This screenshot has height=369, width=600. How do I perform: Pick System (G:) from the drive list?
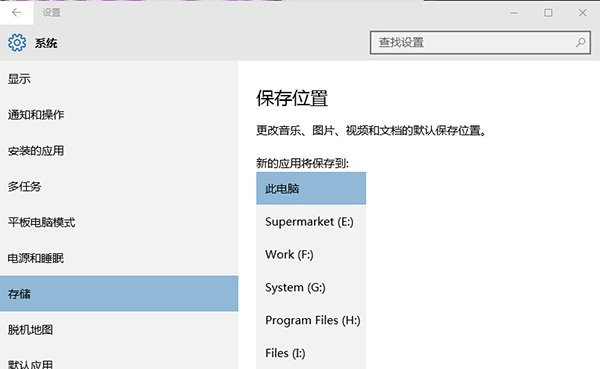tap(311, 287)
